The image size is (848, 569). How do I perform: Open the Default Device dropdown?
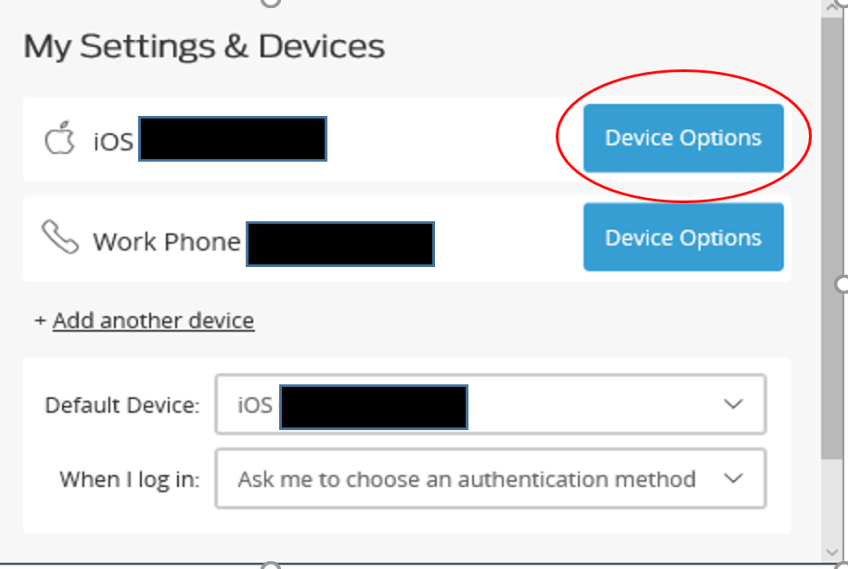tap(491, 404)
